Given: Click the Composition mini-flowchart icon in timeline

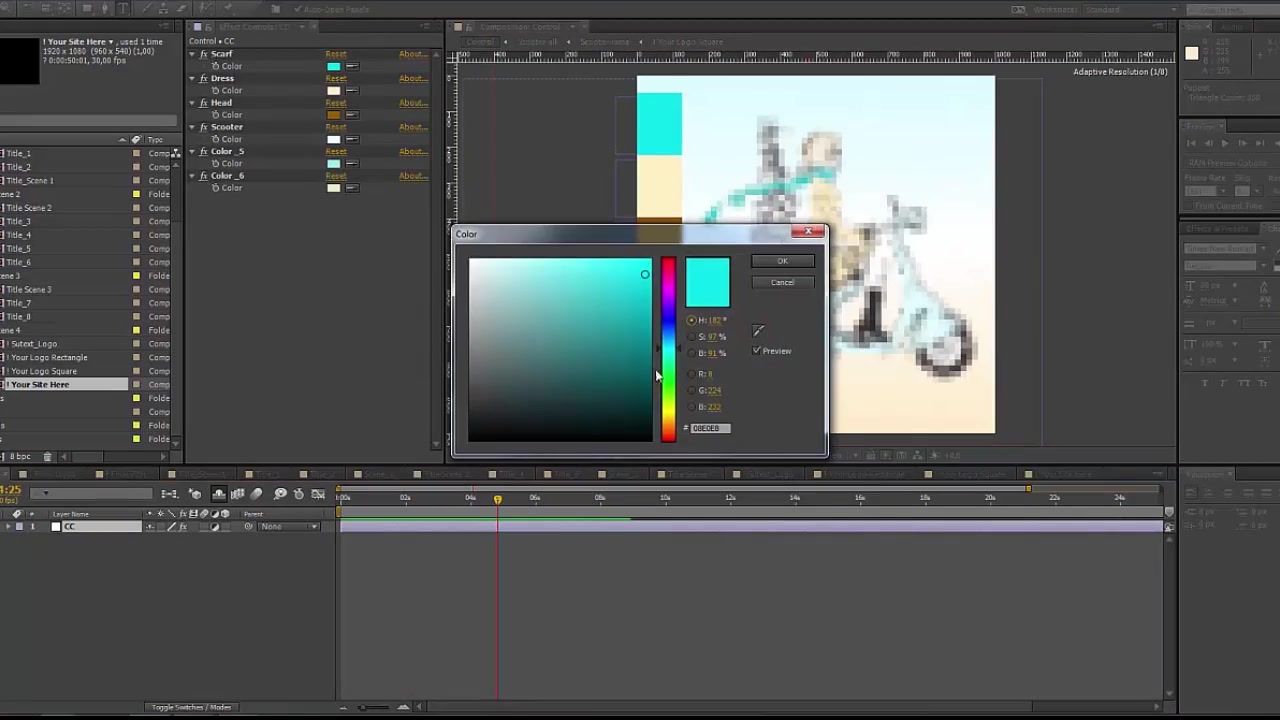Looking at the screenshot, I should coord(169,494).
